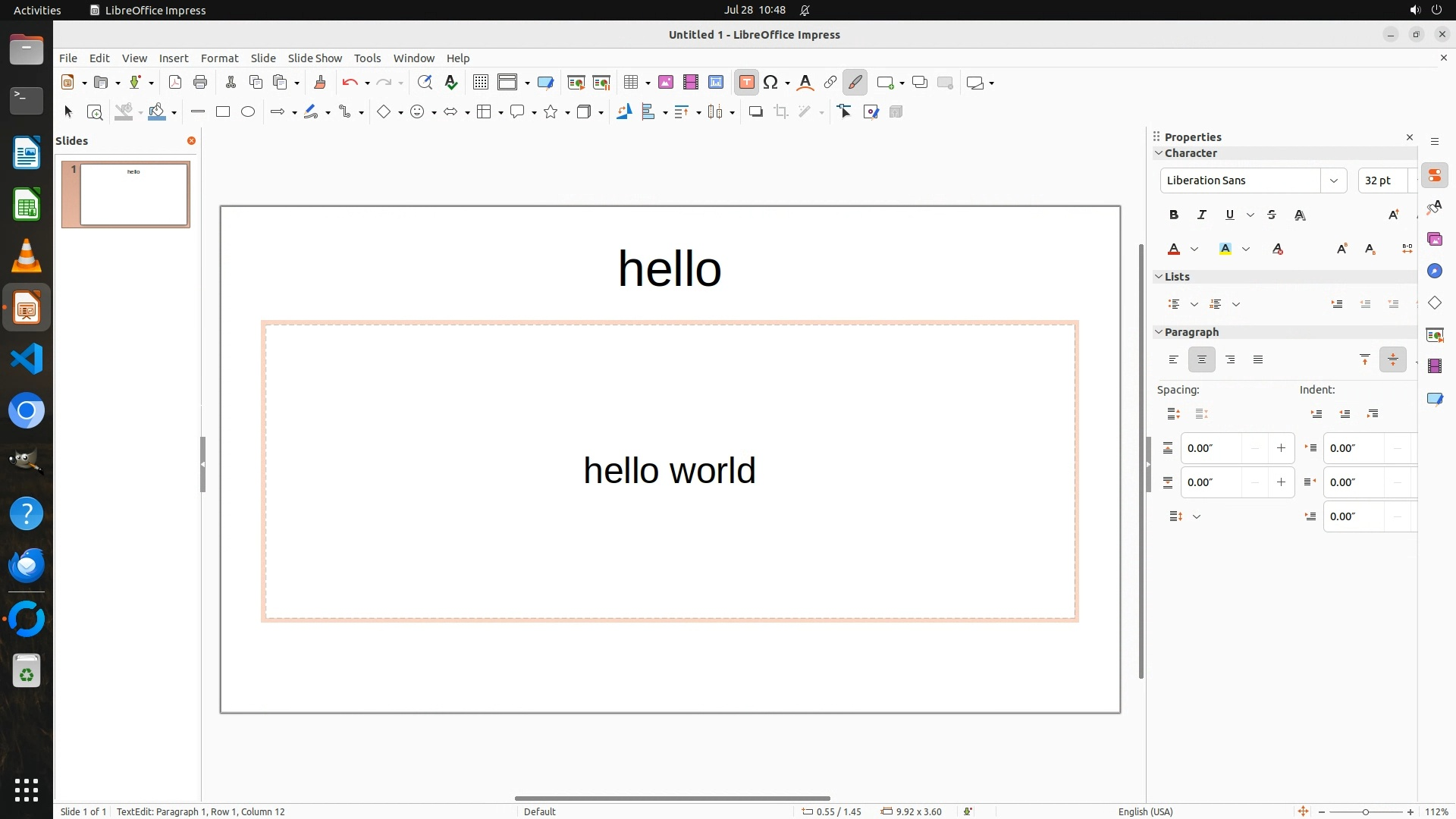Toggle Italic in Character panel
This screenshot has width=1456, height=819.
(x=1202, y=215)
